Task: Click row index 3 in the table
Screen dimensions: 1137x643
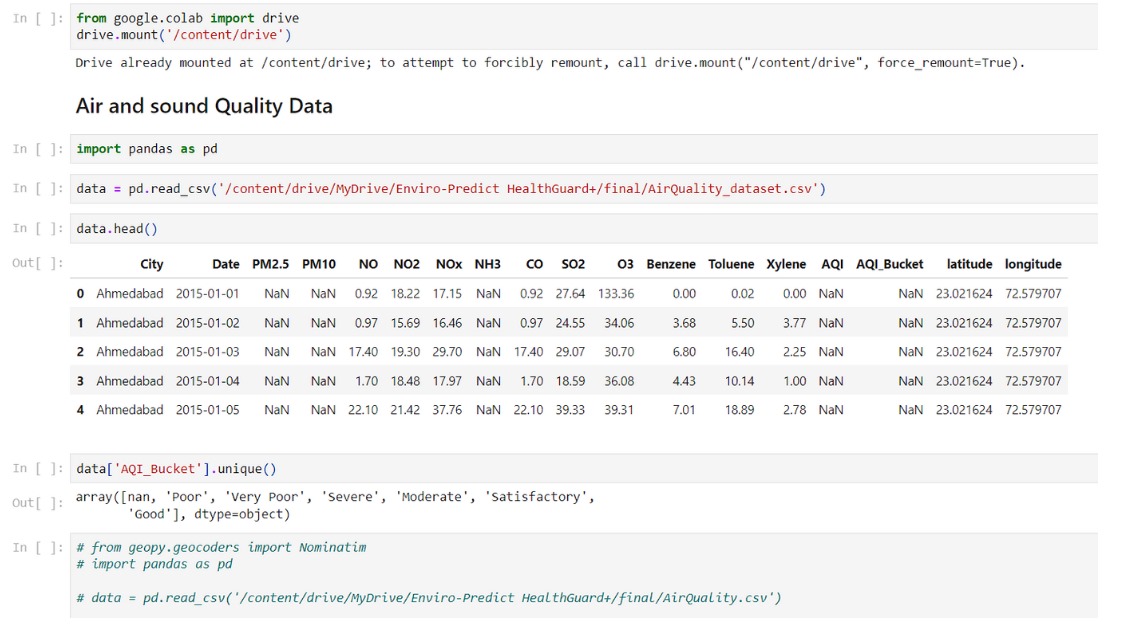Action: [x=82, y=380]
